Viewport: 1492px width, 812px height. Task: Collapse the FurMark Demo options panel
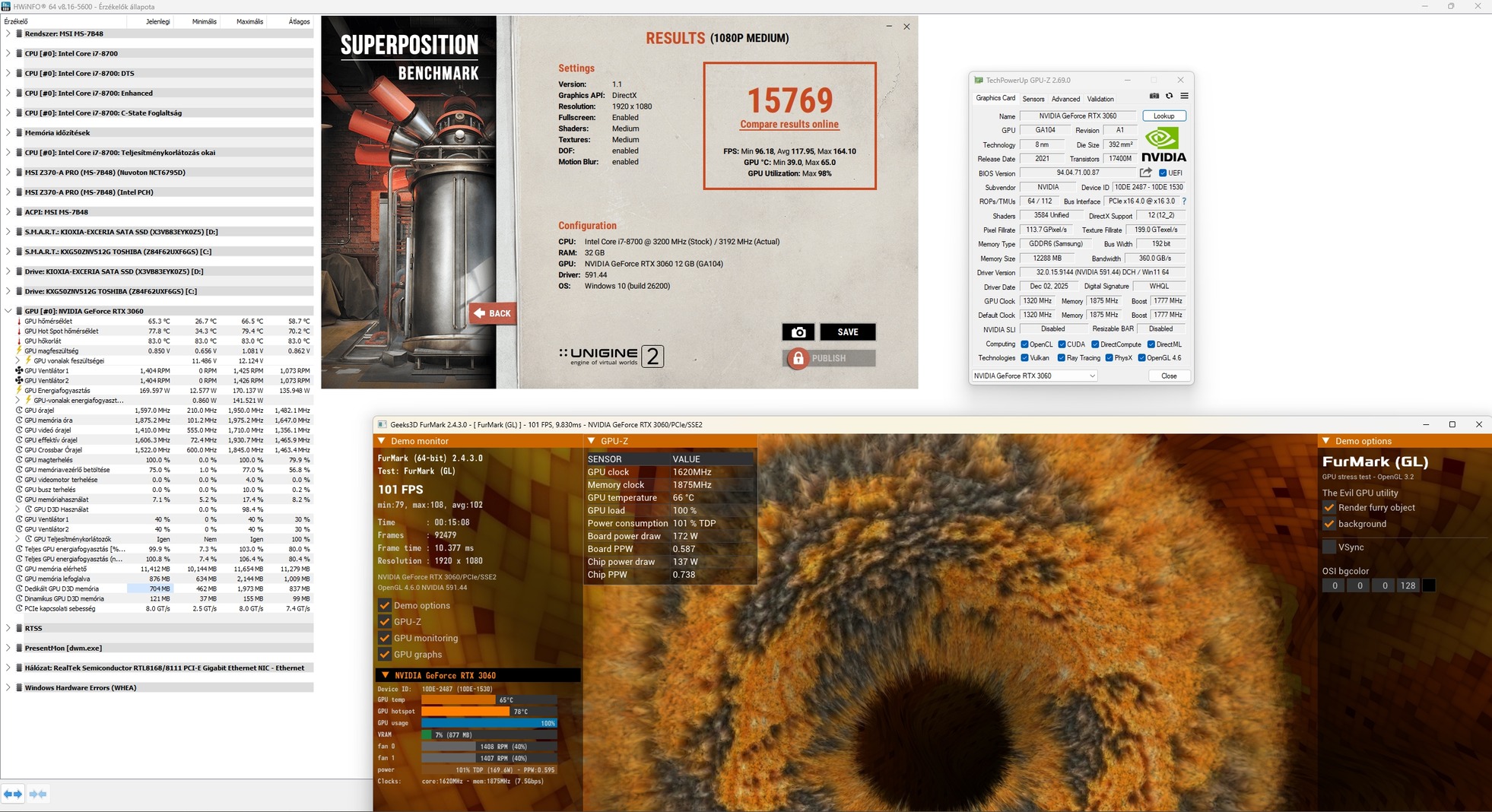1326,441
